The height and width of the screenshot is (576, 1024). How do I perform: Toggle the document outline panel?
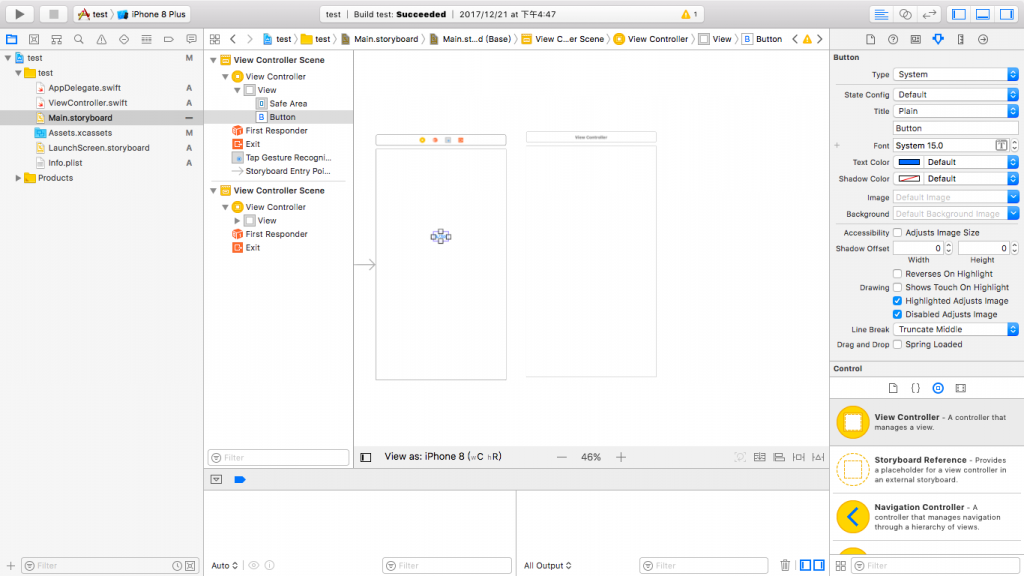[366, 457]
